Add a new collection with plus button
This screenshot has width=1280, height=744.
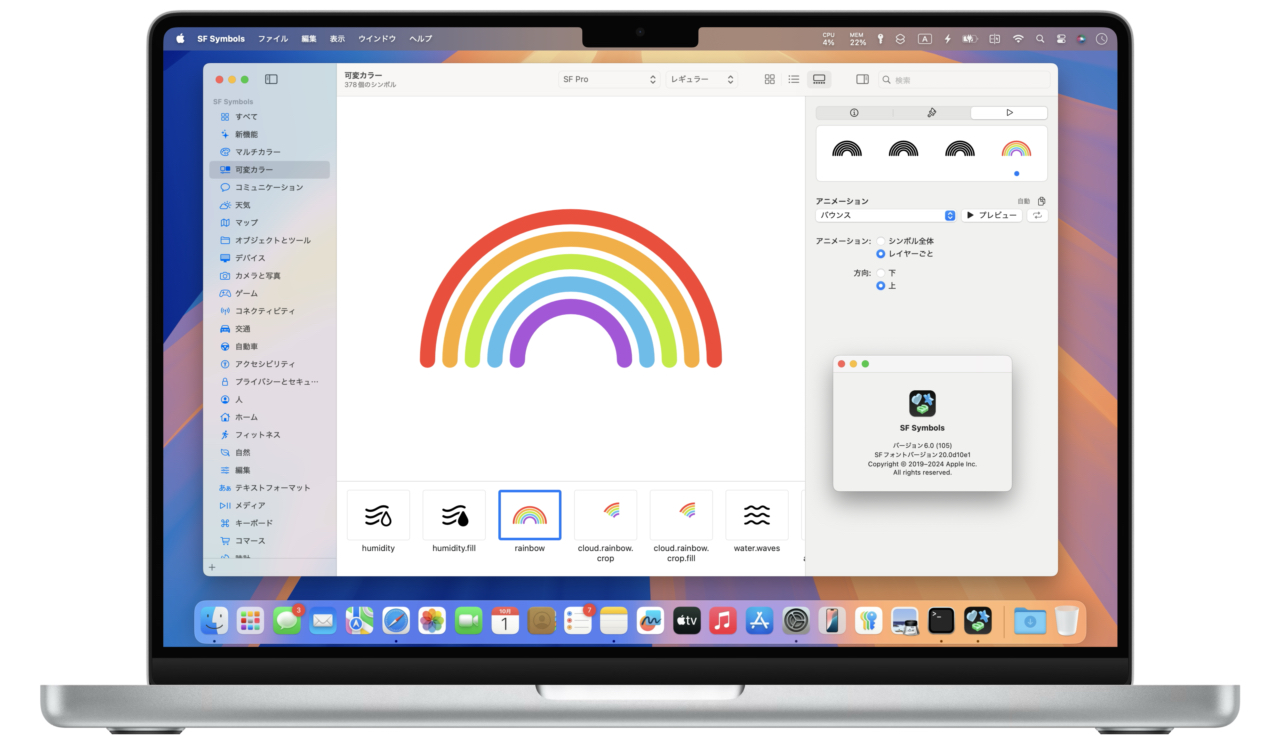coord(212,567)
